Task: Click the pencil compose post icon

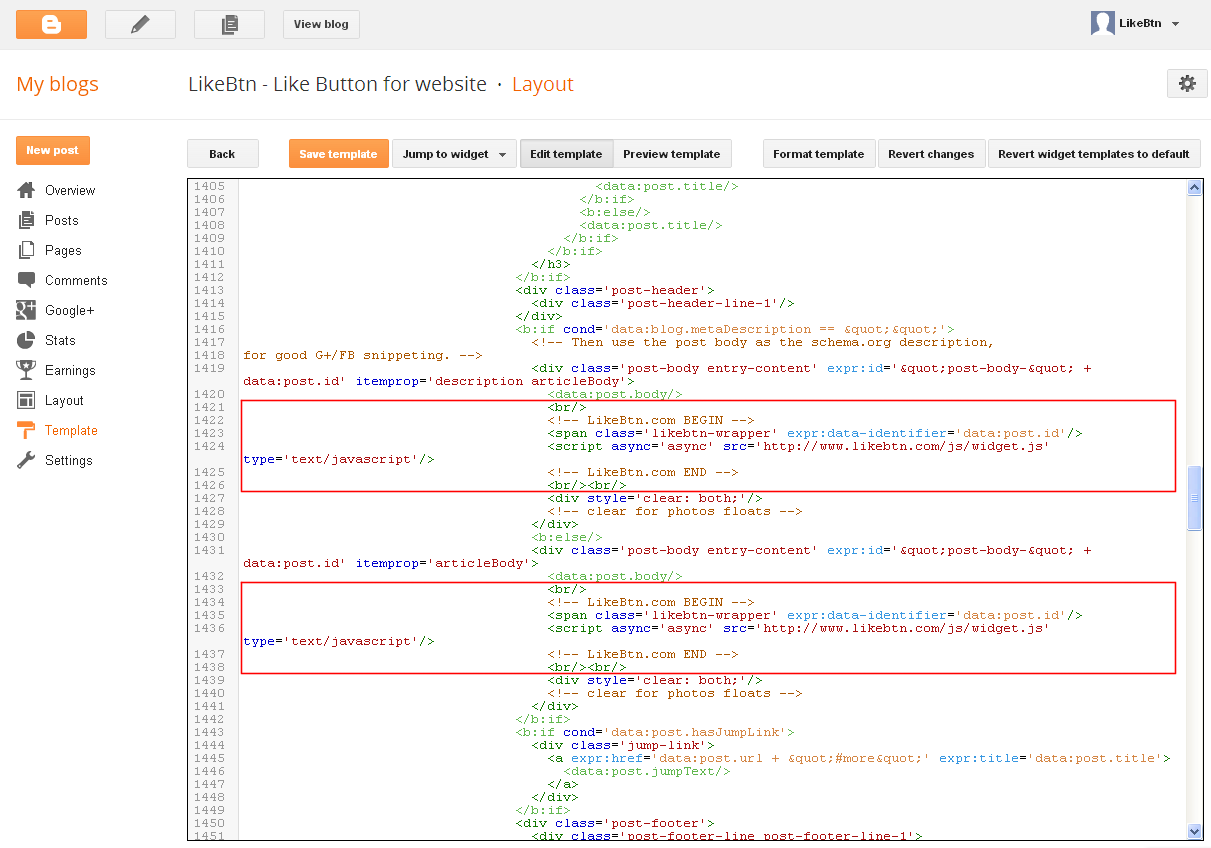Action: pyautogui.click(x=140, y=24)
